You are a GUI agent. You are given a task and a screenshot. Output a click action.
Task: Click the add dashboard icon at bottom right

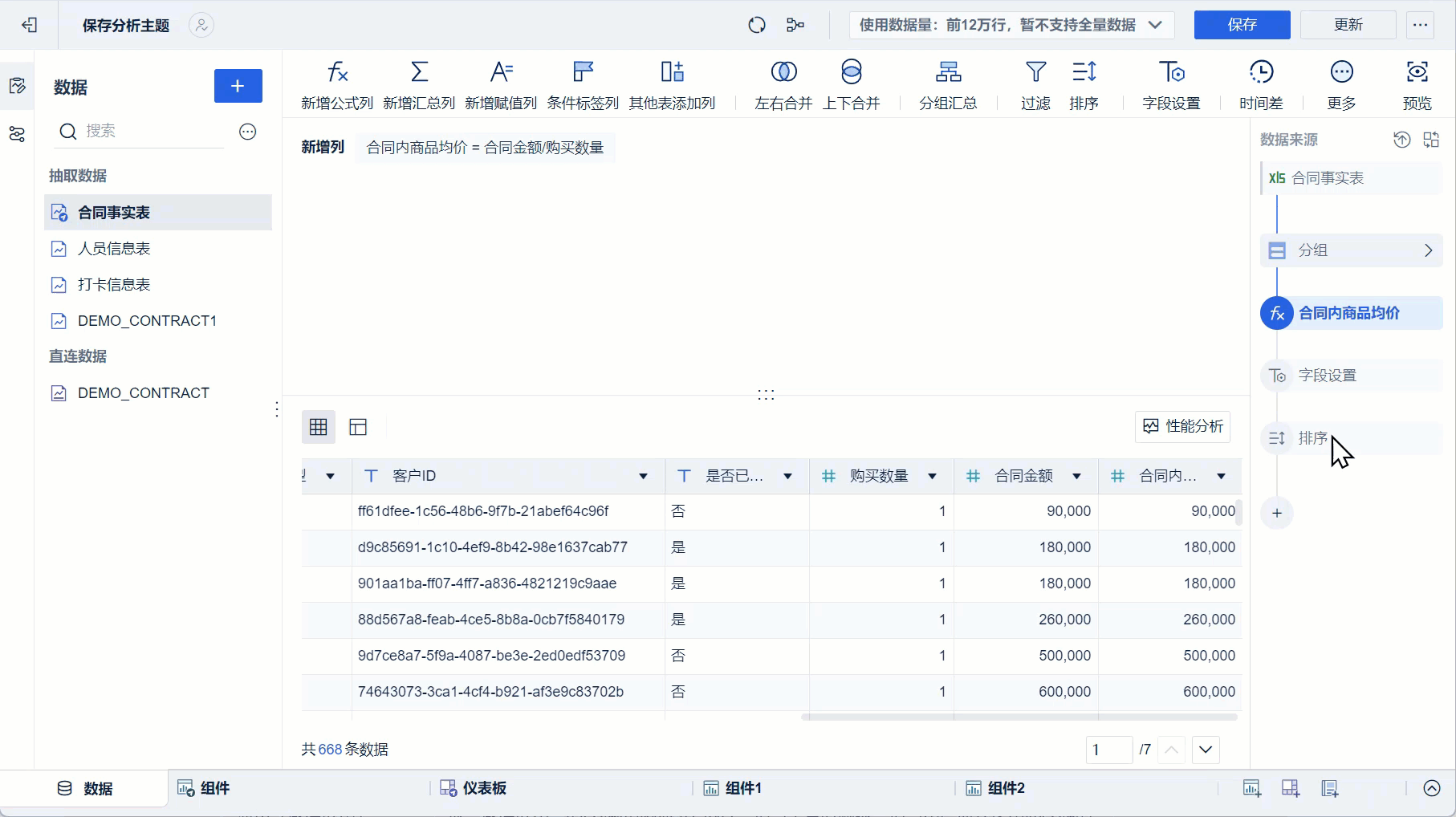1291,788
